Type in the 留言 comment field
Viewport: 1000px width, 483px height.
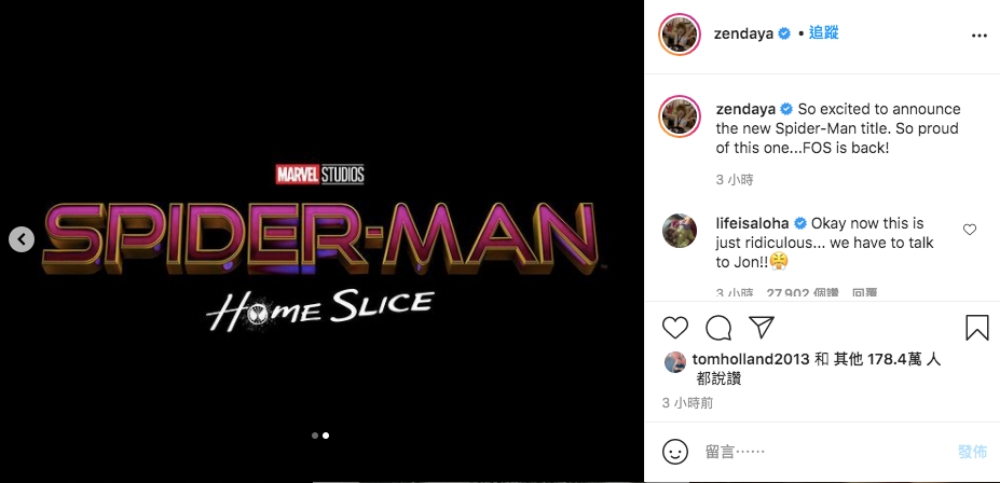point(820,451)
